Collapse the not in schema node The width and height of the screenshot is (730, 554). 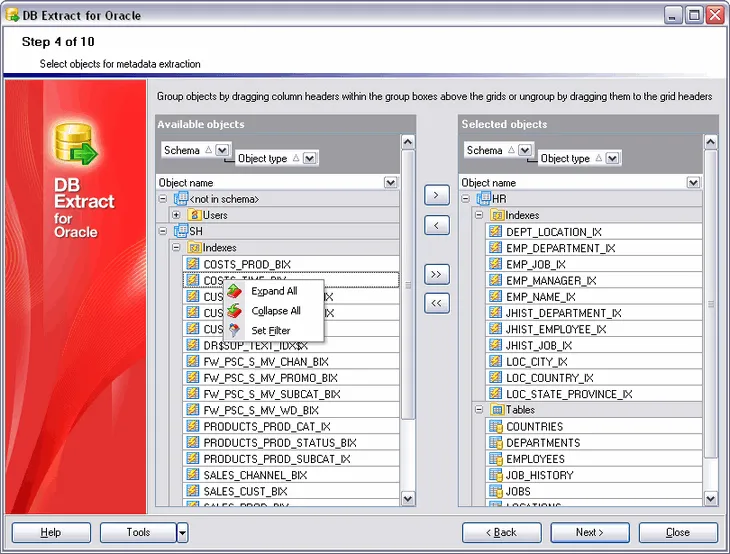pyautogui.click(x=162, y=199)
